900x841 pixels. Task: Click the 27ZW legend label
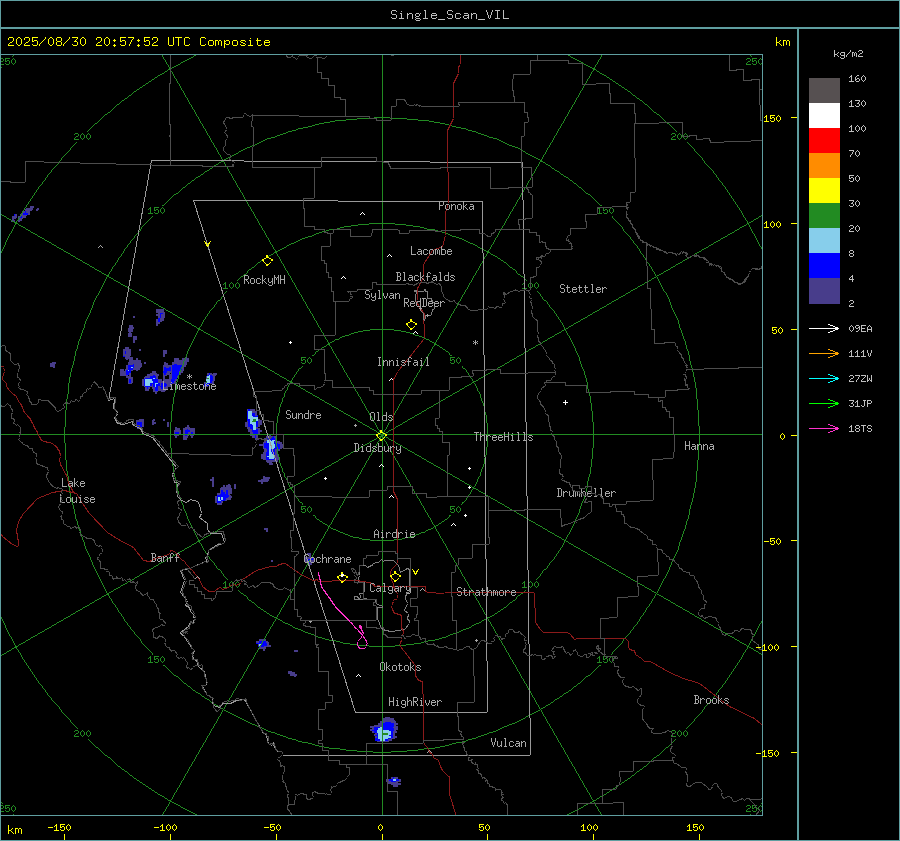tap(860, 378)
